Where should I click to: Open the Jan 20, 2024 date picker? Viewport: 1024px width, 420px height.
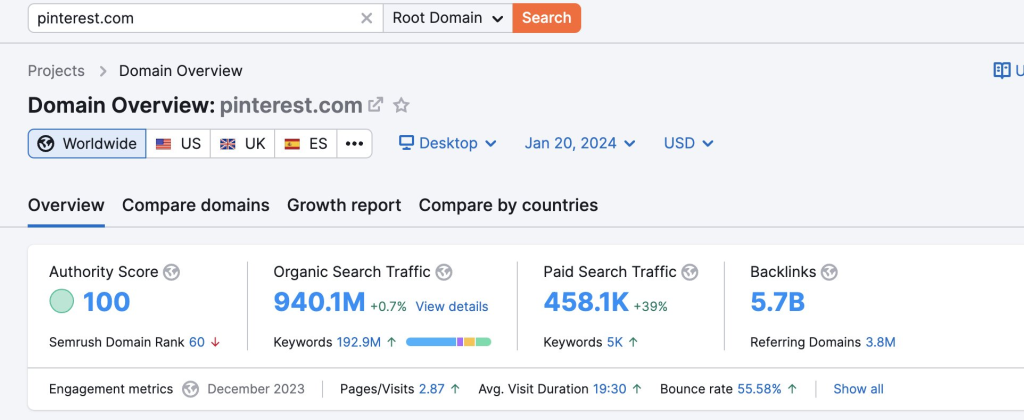[x=580, y=143]
